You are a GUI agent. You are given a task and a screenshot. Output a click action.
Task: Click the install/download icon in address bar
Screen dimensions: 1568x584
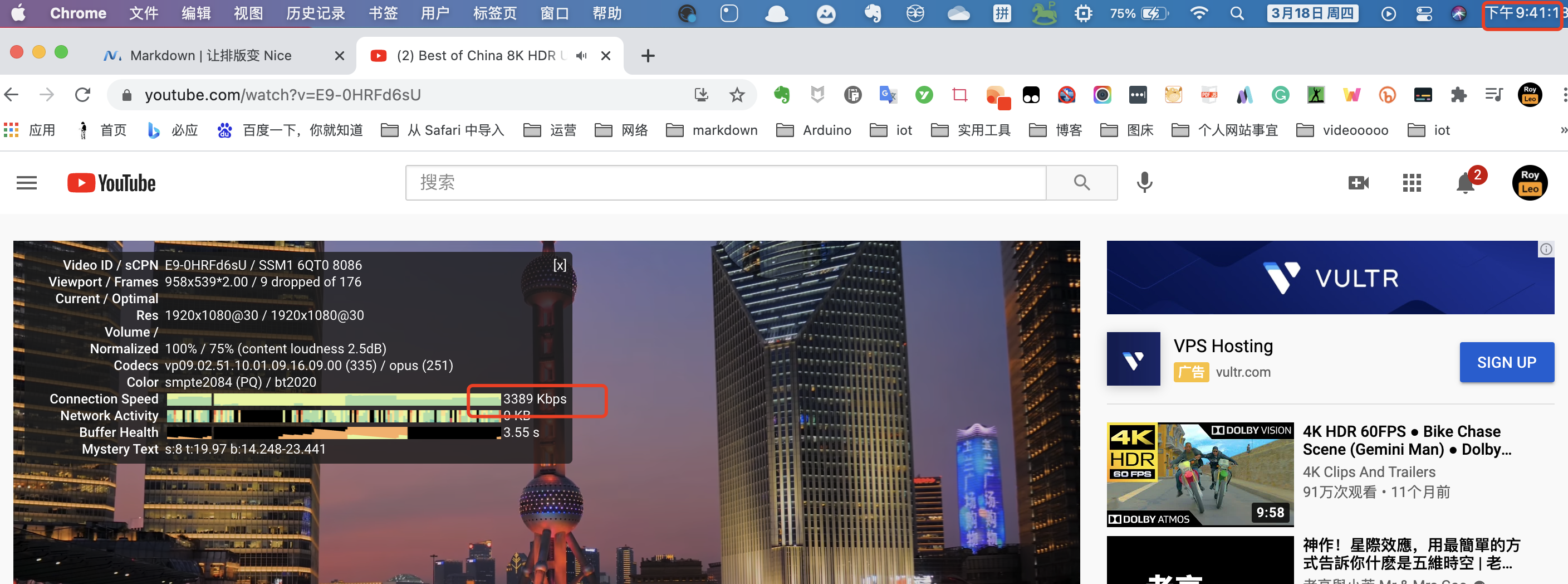(701, 95)
